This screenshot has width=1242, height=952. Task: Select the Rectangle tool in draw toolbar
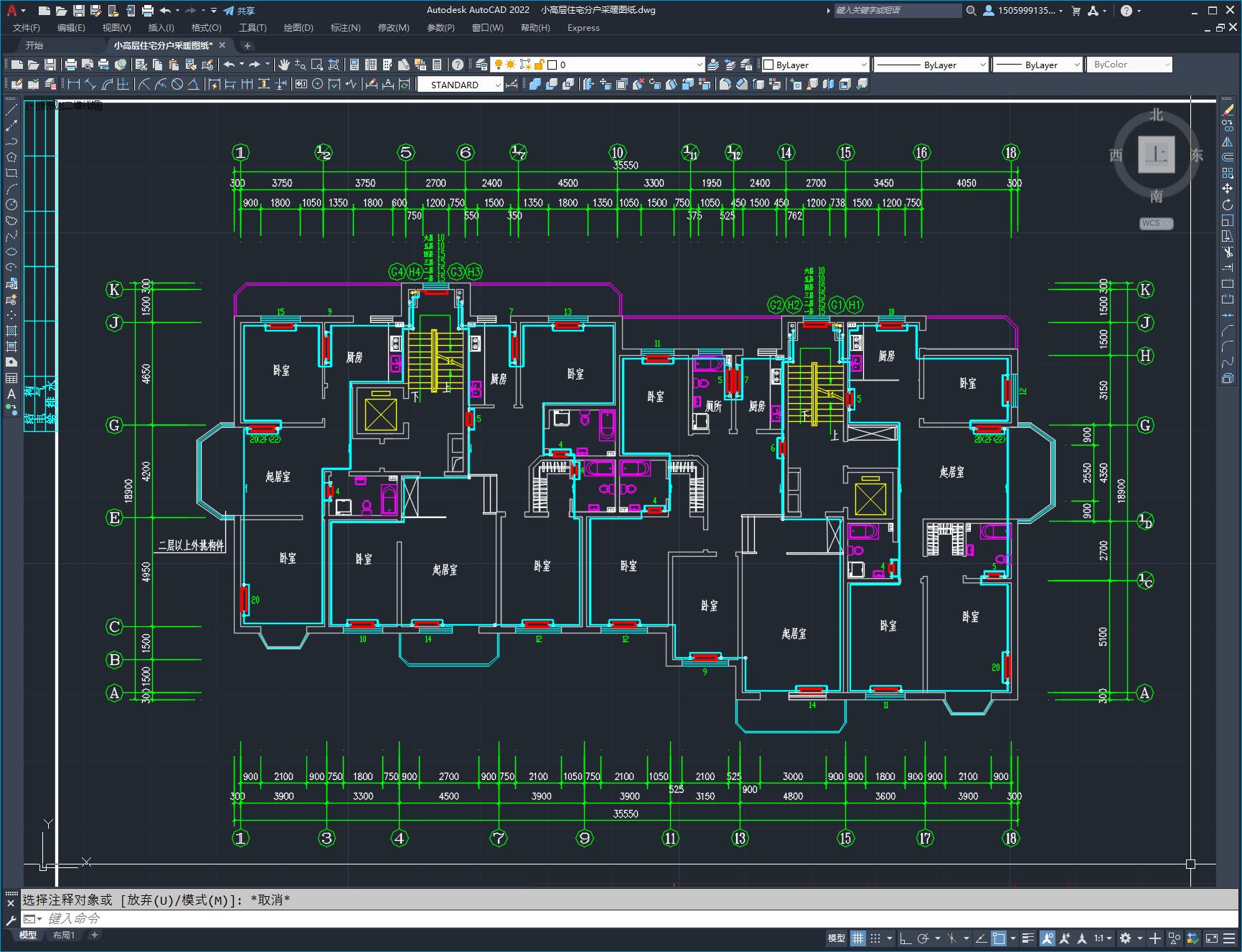(x=11, y=173)
